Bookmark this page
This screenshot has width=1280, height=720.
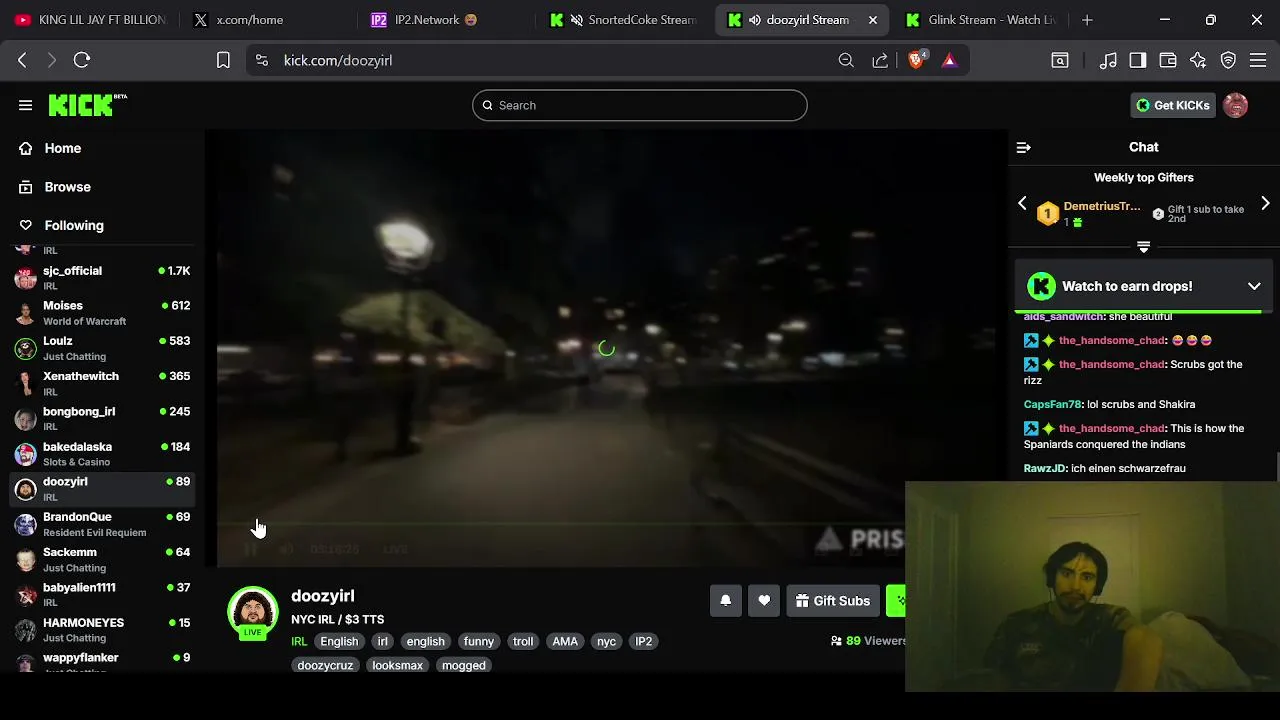click(x=223, y=60)
